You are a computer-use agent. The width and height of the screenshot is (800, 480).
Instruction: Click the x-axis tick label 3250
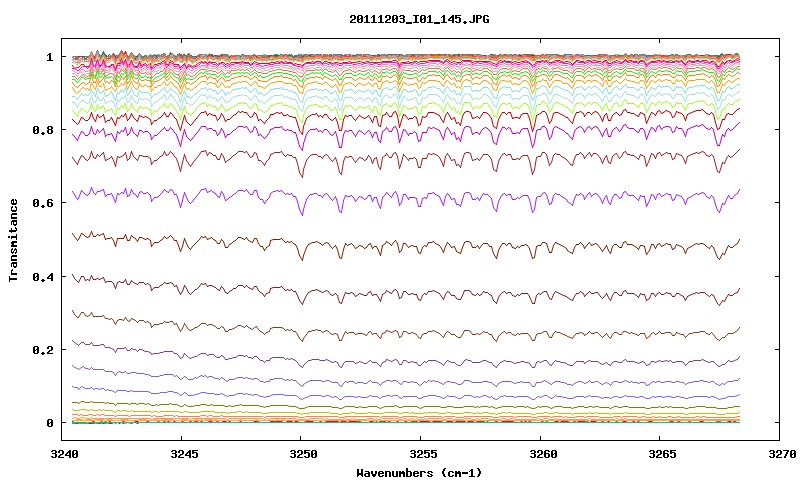point(303,453)
